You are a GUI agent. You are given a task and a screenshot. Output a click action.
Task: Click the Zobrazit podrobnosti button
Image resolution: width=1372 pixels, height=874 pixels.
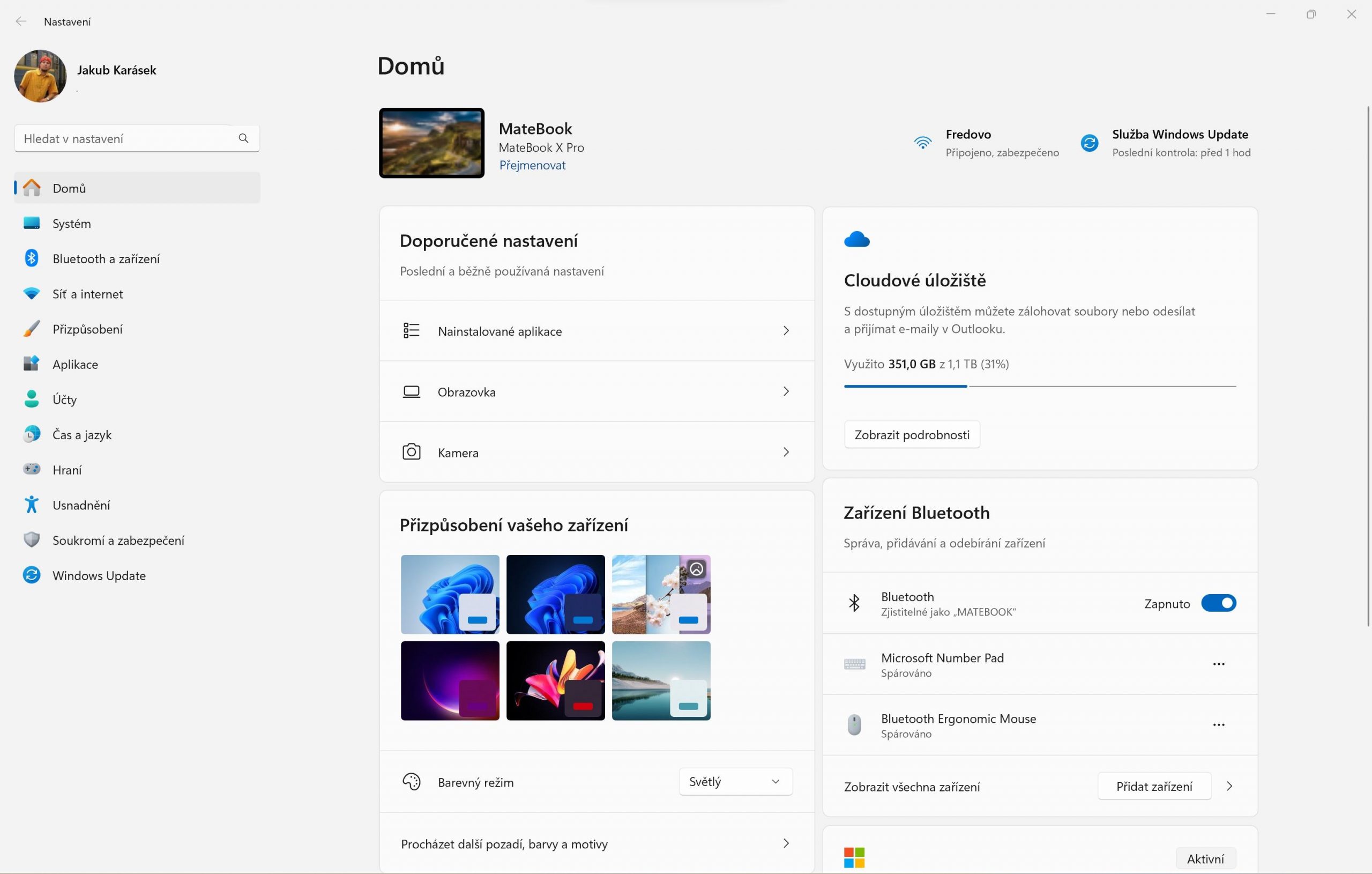coord(912,434)
